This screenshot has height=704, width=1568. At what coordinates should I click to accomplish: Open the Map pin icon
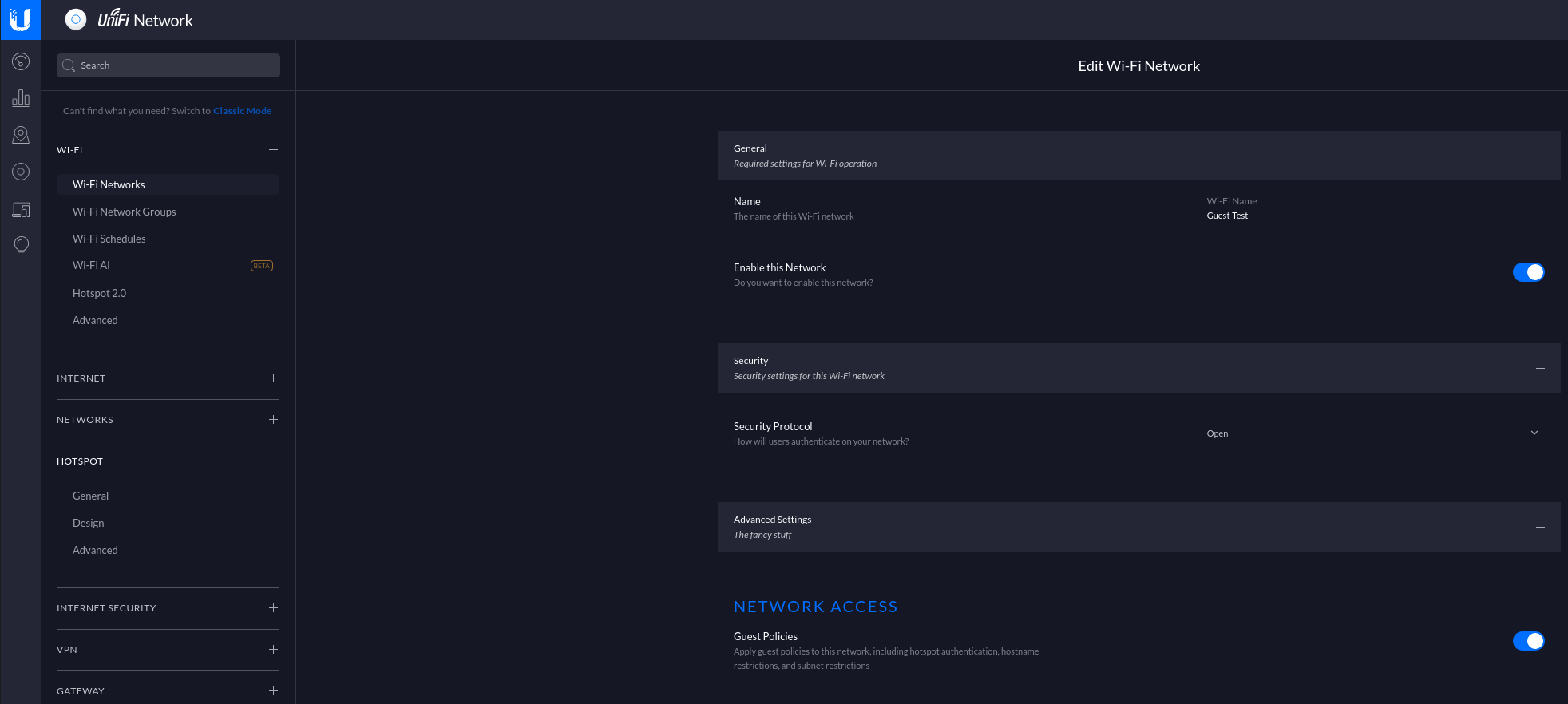(x=21, y=135)
